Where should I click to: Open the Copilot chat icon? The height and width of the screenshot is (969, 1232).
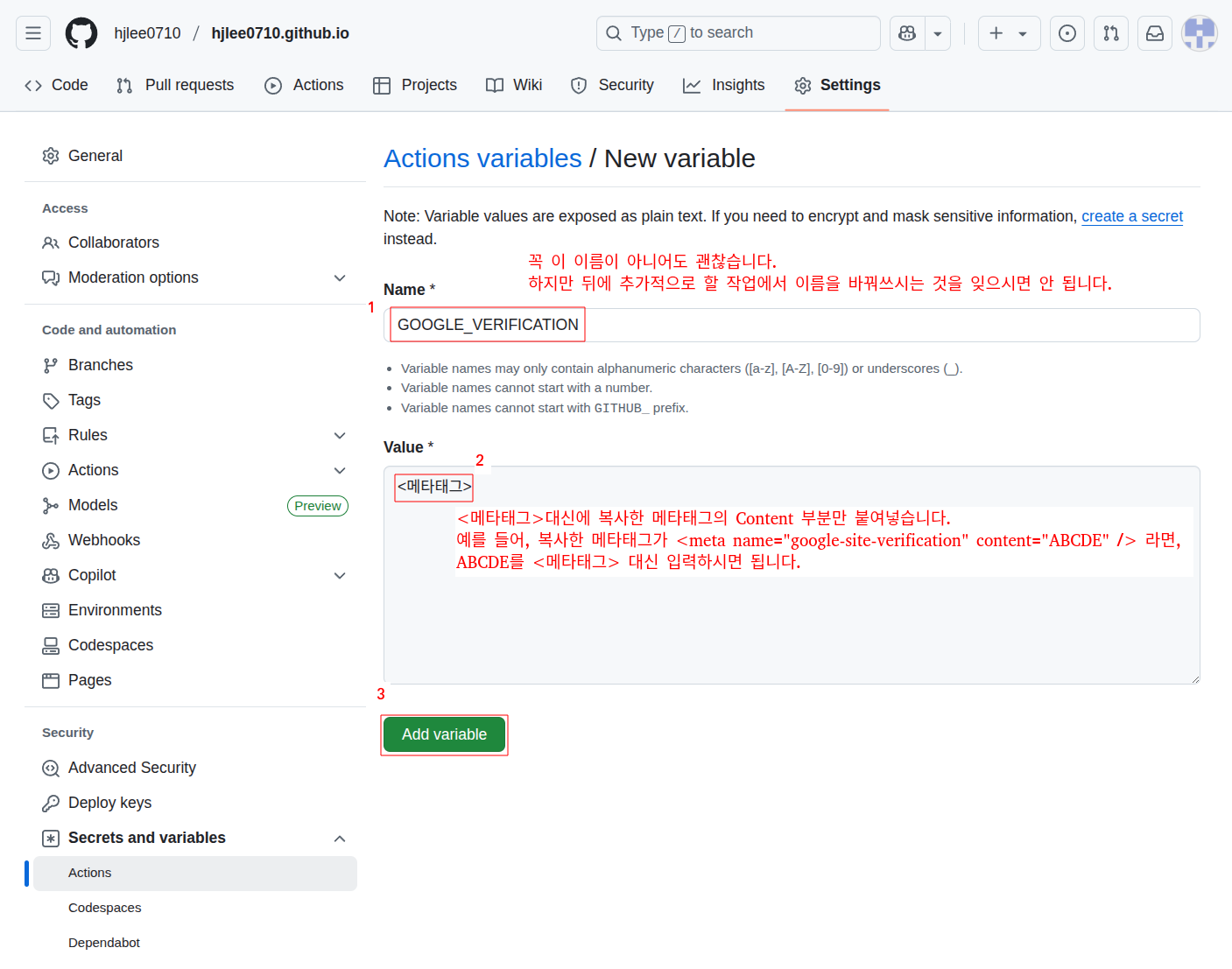tap(907, 33)
